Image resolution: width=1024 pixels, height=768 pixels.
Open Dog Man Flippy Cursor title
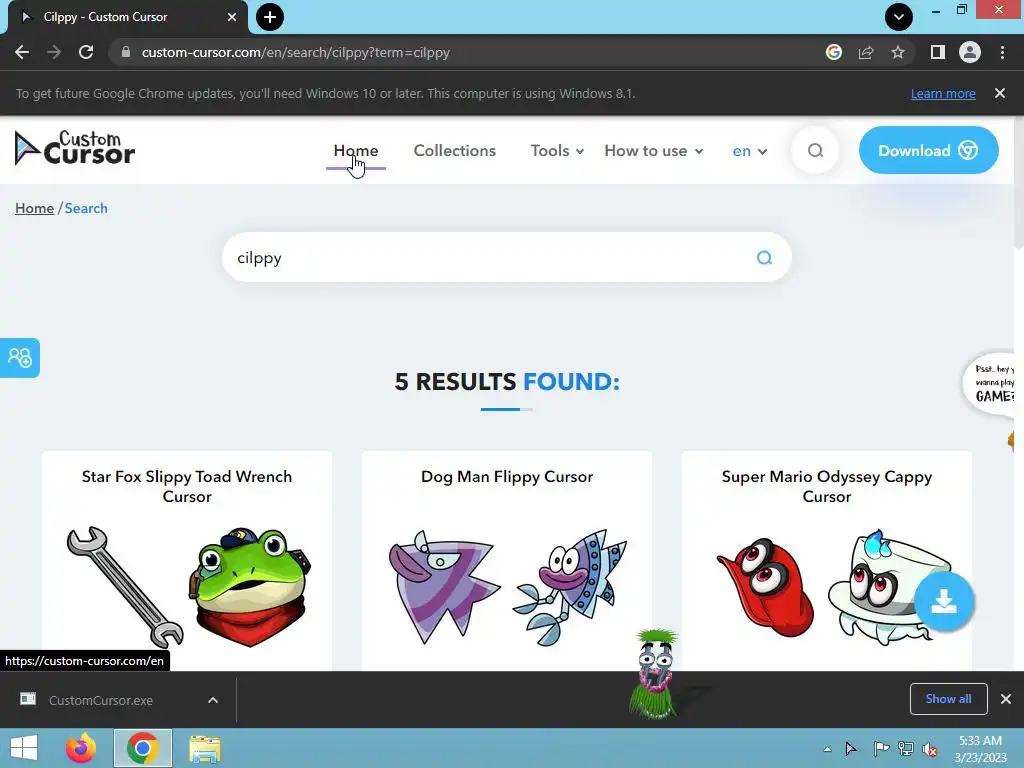507,477
